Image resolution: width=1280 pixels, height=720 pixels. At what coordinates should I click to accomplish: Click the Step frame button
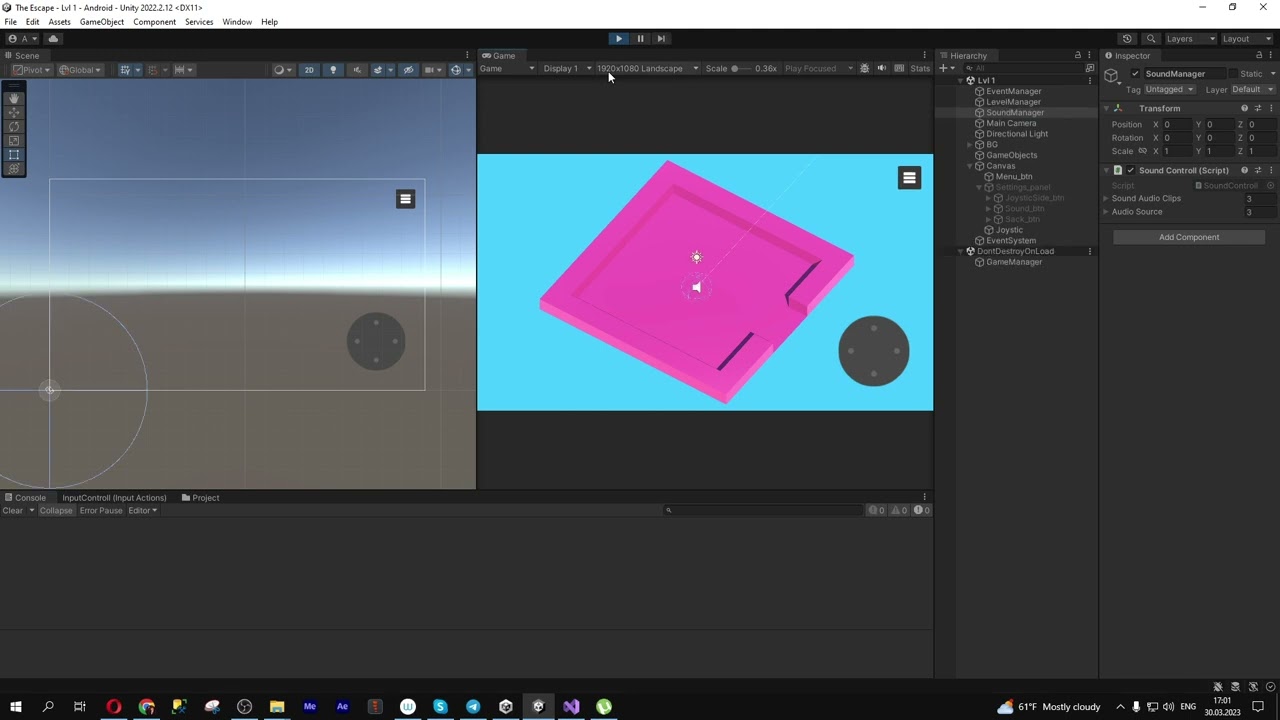(x=661, y=39)
